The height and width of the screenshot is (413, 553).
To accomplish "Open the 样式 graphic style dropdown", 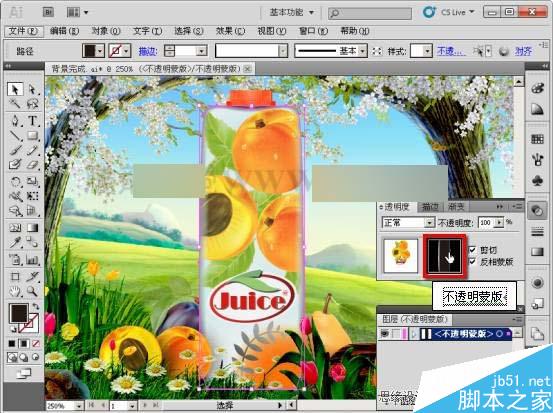I will coord(428,51).
